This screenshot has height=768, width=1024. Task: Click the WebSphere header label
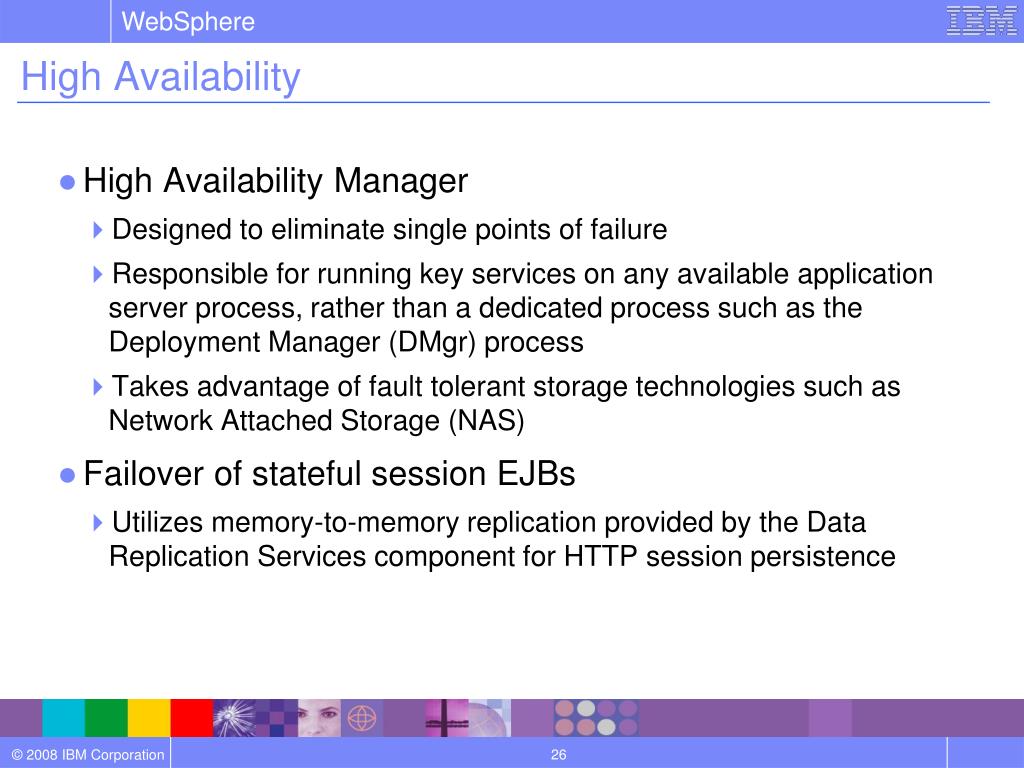coord(188,22)
